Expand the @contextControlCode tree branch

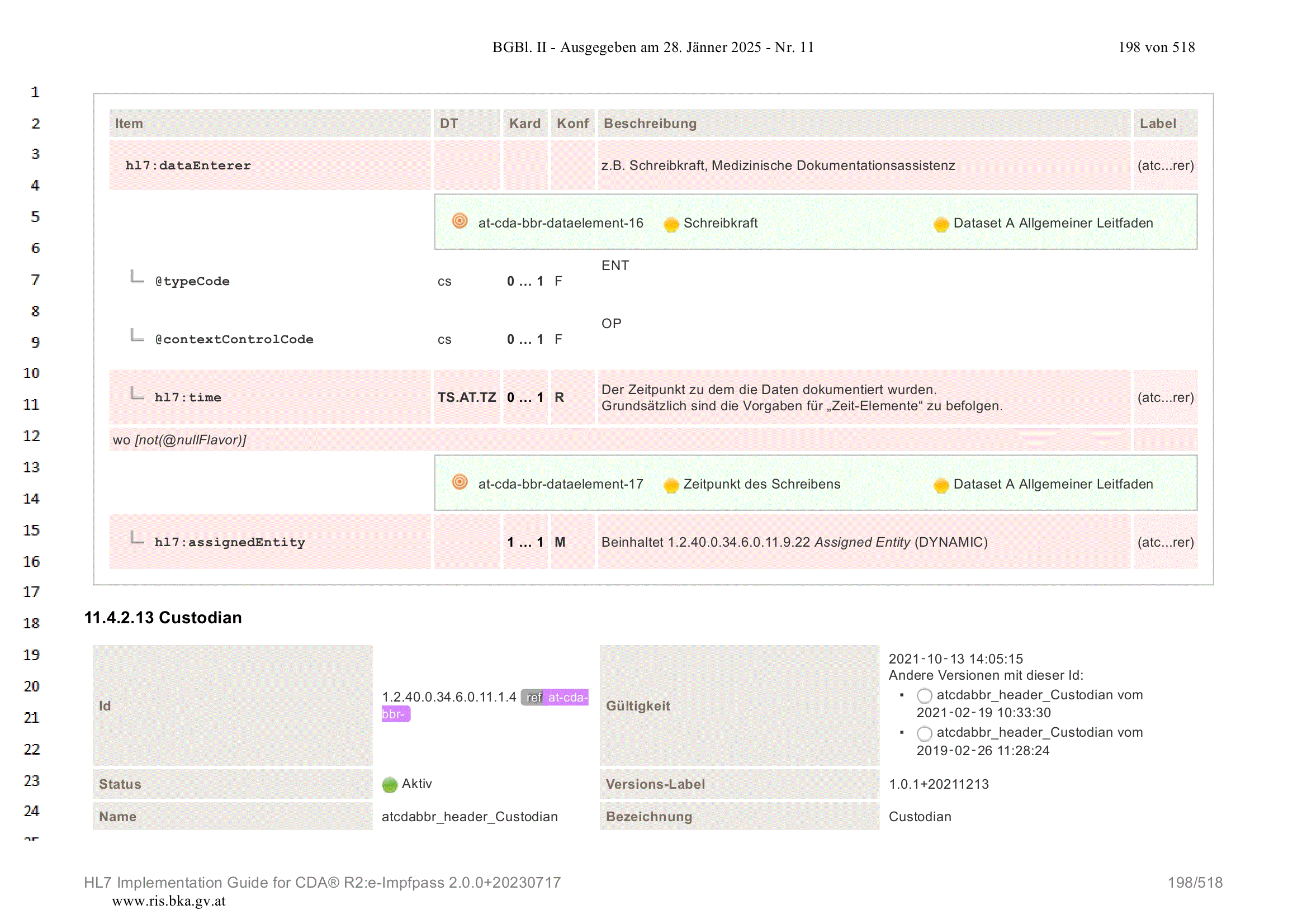137,335
